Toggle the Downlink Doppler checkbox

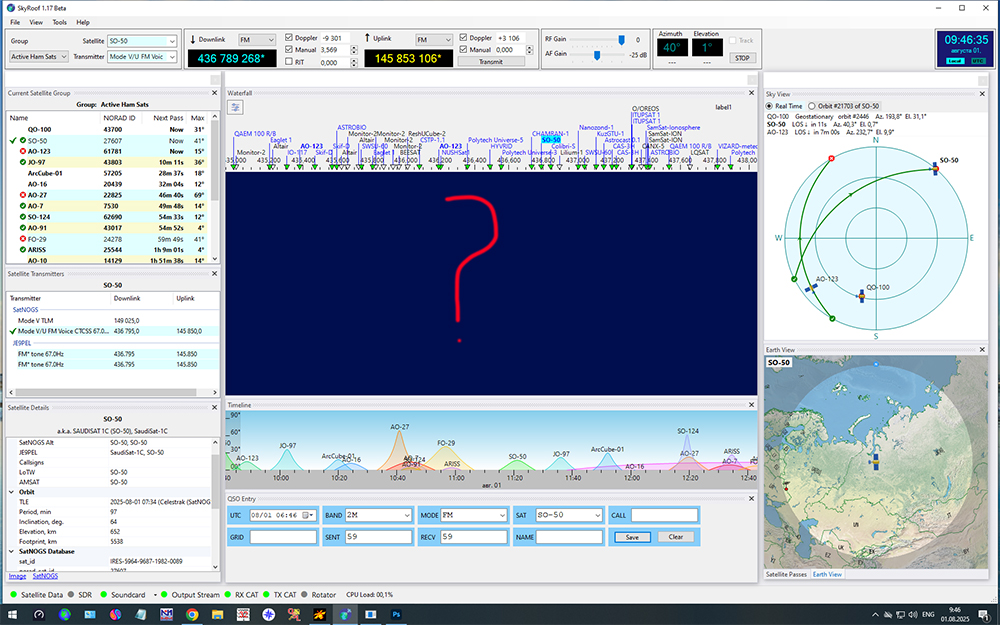point(289,38)
